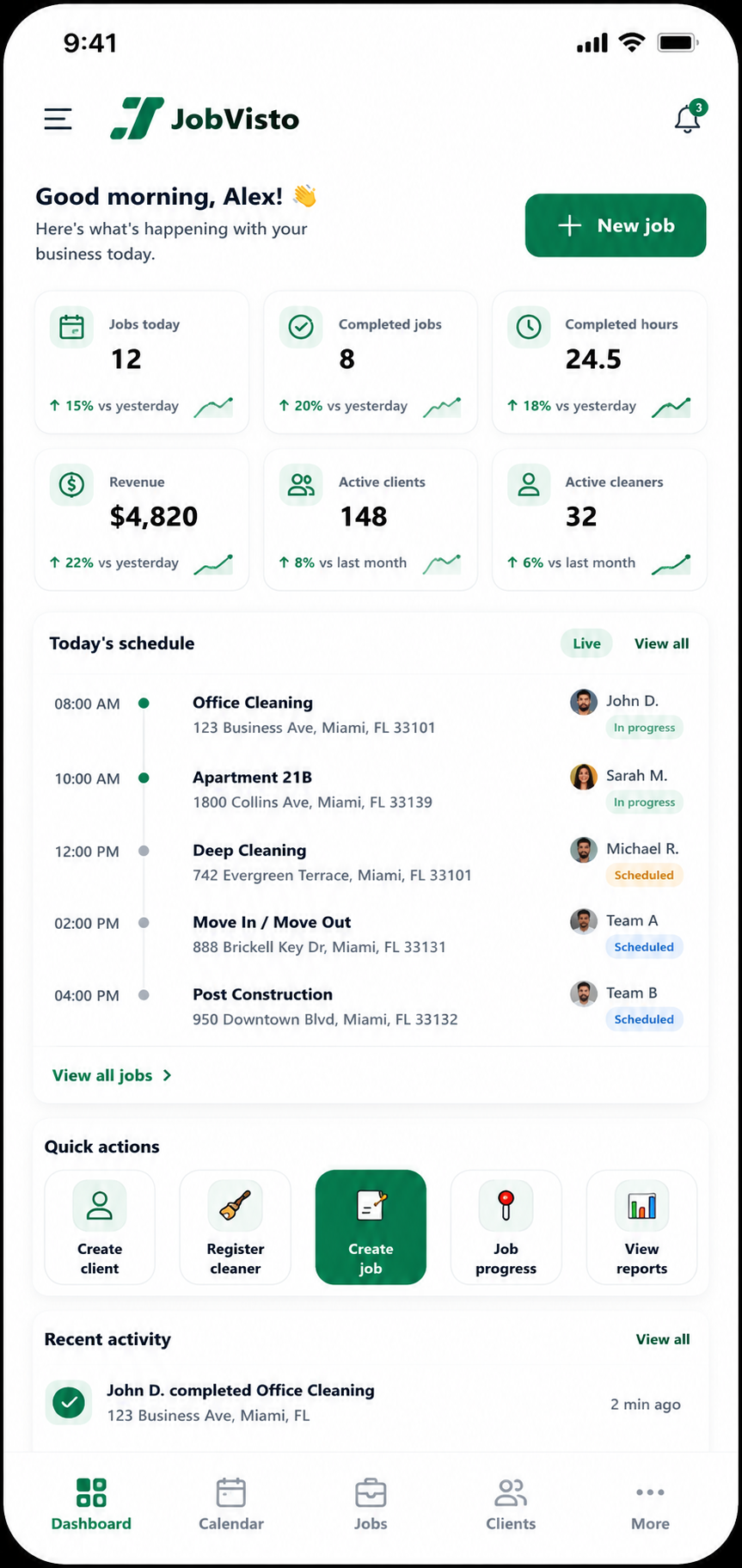
Task: Toggle the Live schedule badge
Action: point(587,643)
